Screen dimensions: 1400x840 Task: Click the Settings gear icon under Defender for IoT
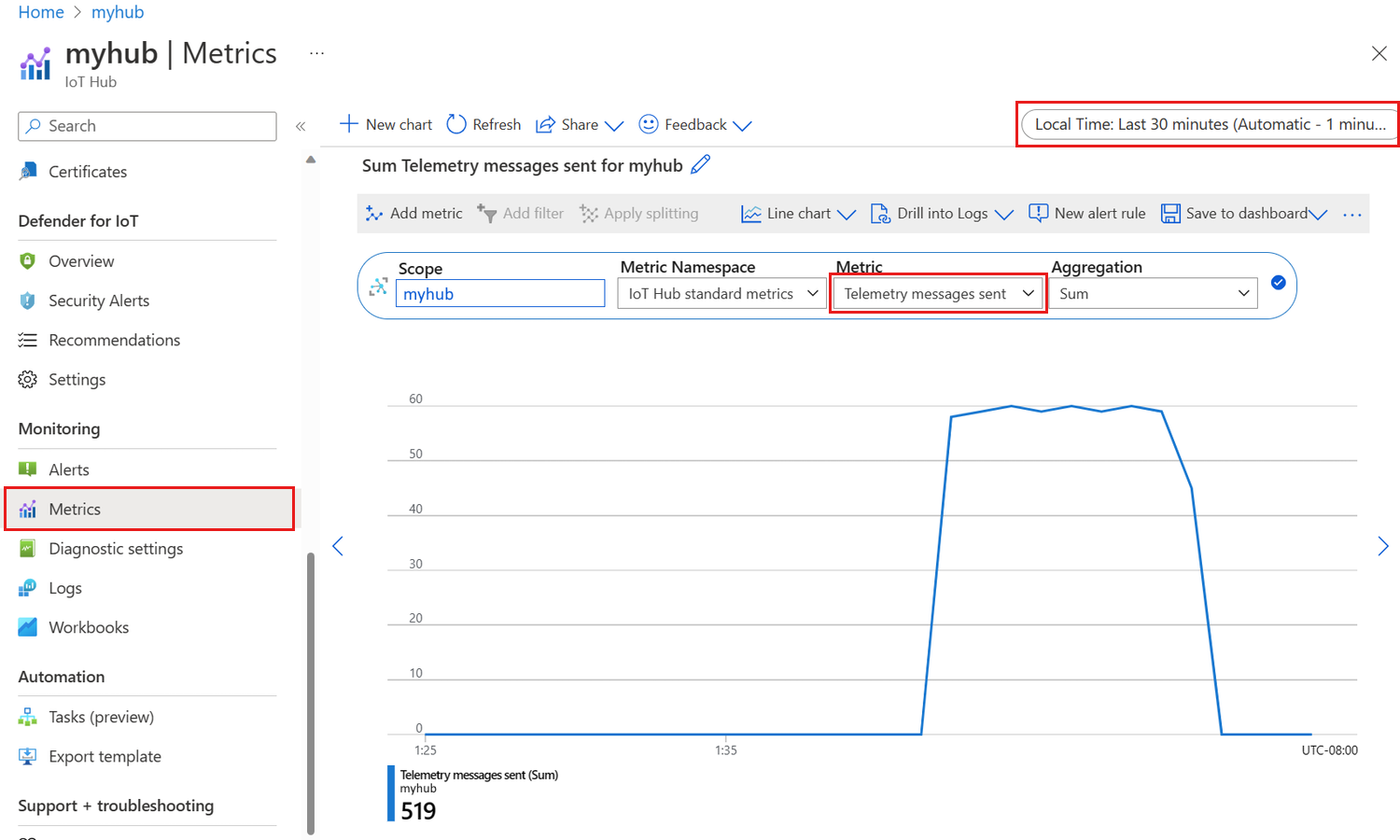pos(29,379)
